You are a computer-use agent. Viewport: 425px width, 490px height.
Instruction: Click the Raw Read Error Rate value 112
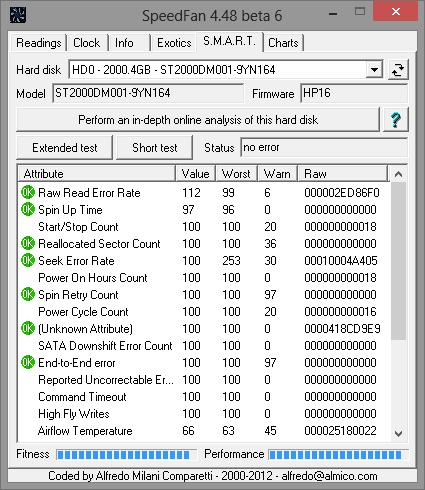(x=191, y=193)
